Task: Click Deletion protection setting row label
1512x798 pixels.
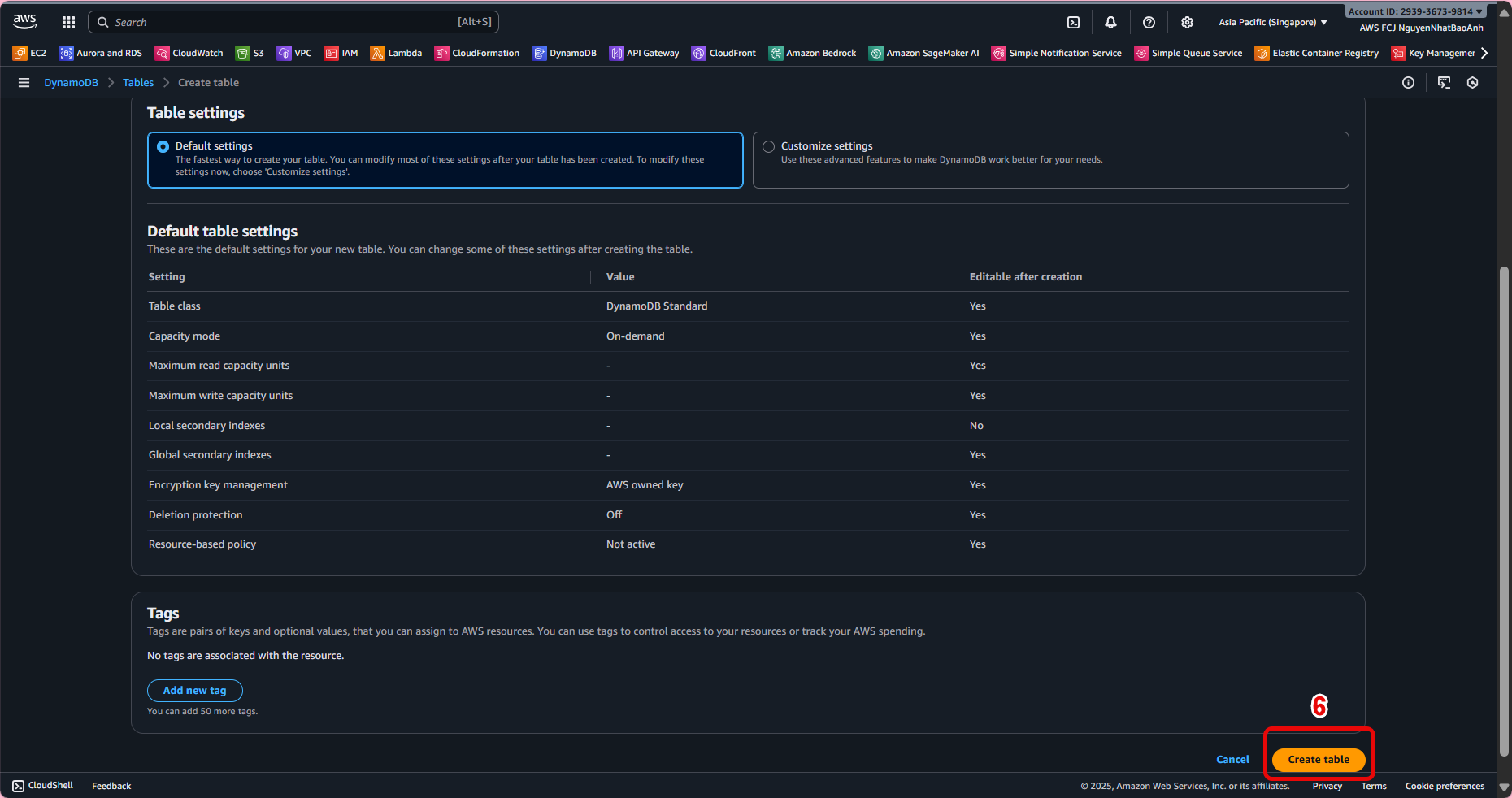Action: 196,515
